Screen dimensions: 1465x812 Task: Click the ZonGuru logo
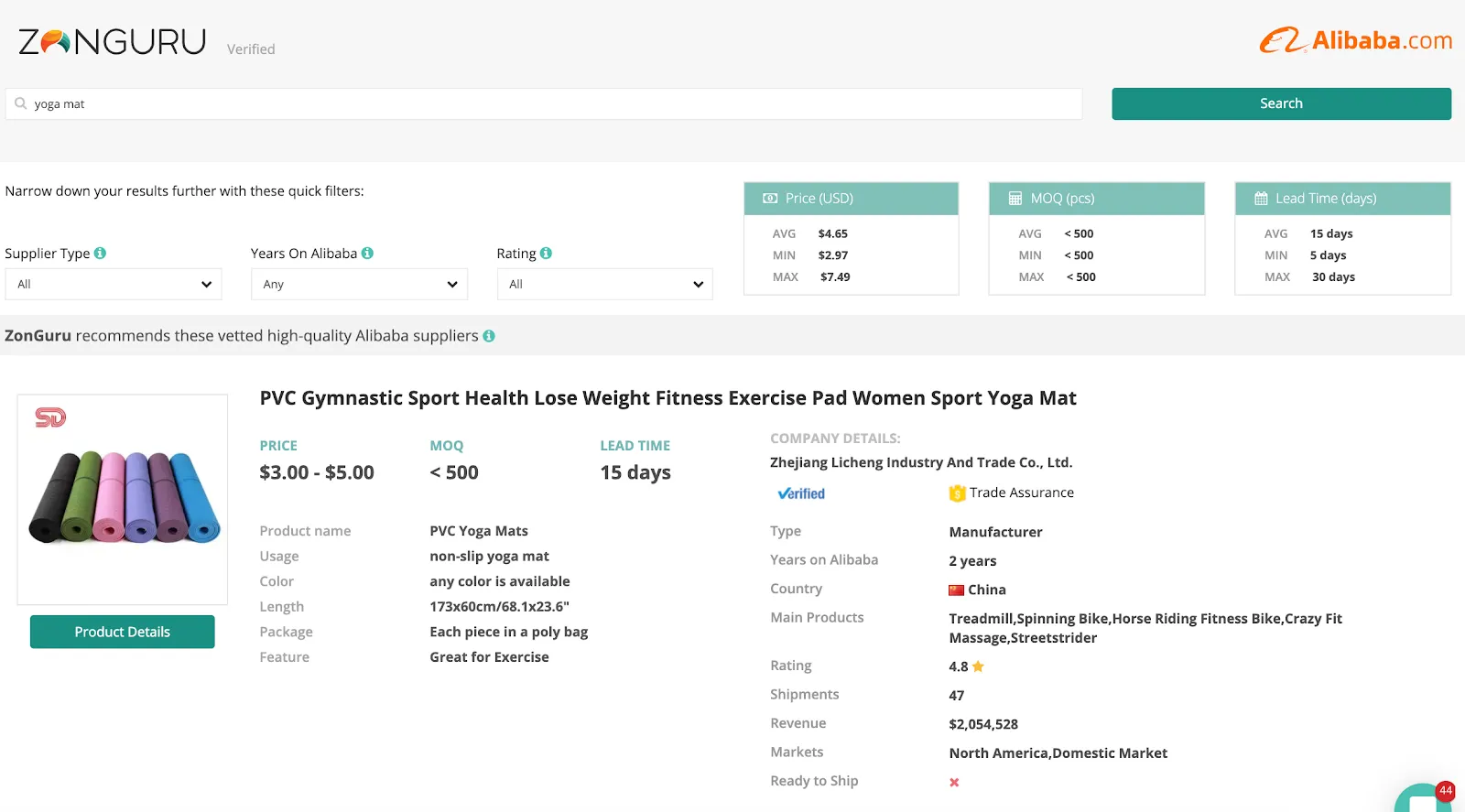tap(112, 42)
